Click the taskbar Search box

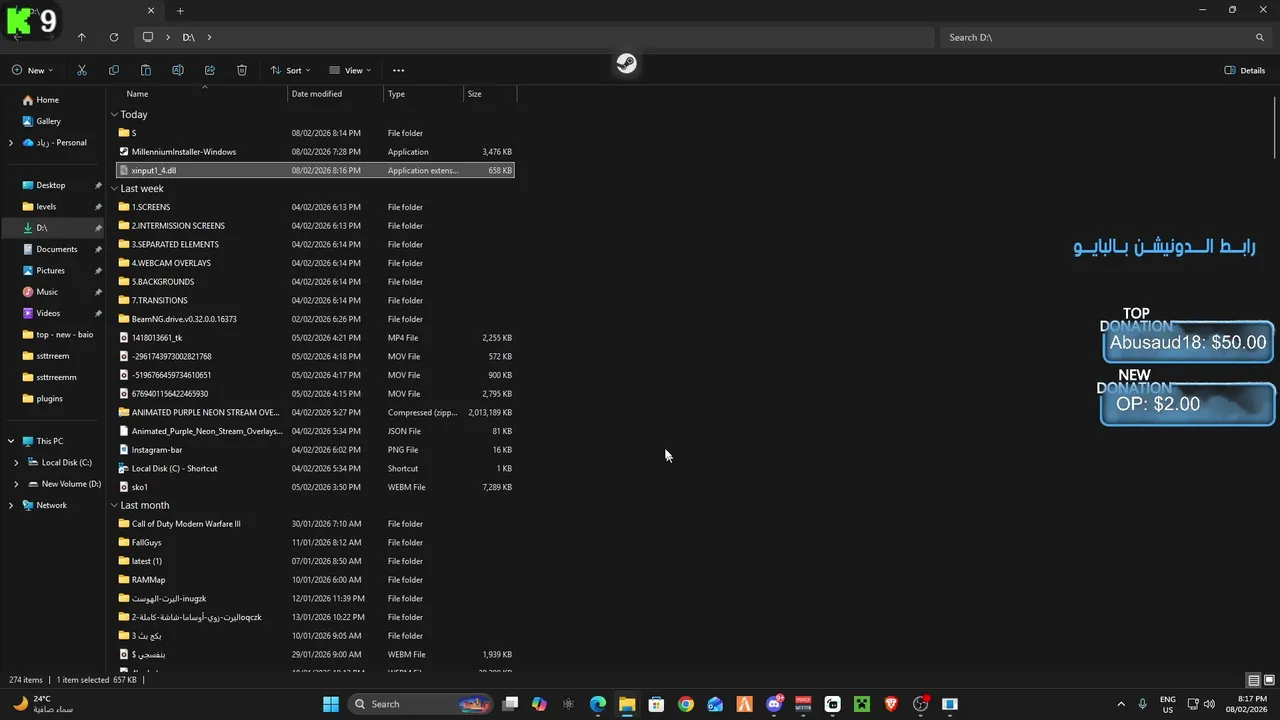[421, 704]
